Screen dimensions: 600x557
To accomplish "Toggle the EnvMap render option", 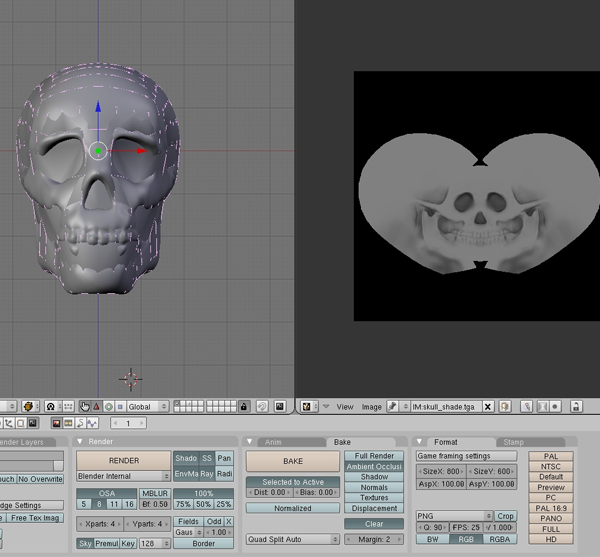I will tap(186, 474).
